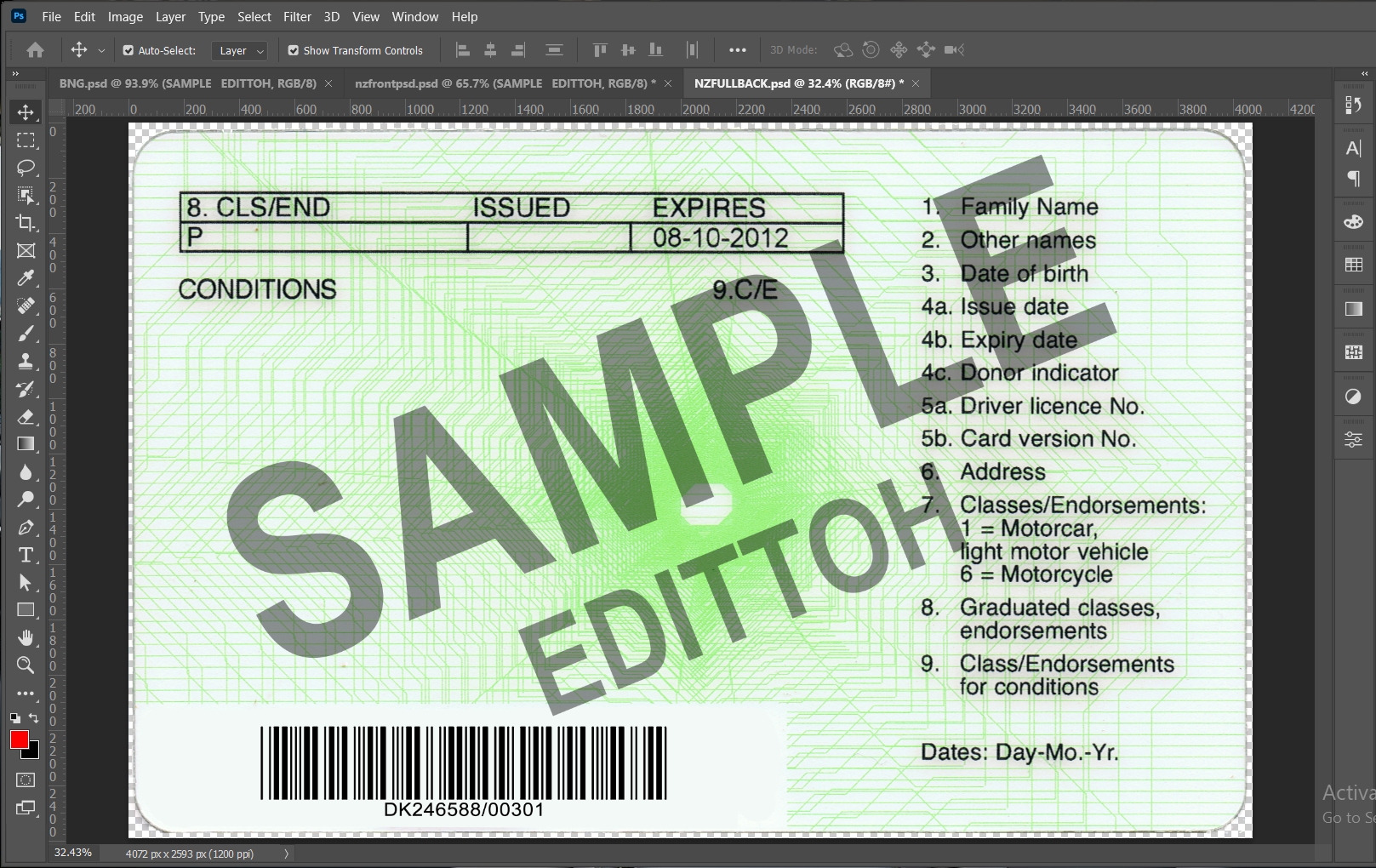Select the Gradient tool
This screenshot has height=868, width=1376.
(x=26, y=444)
